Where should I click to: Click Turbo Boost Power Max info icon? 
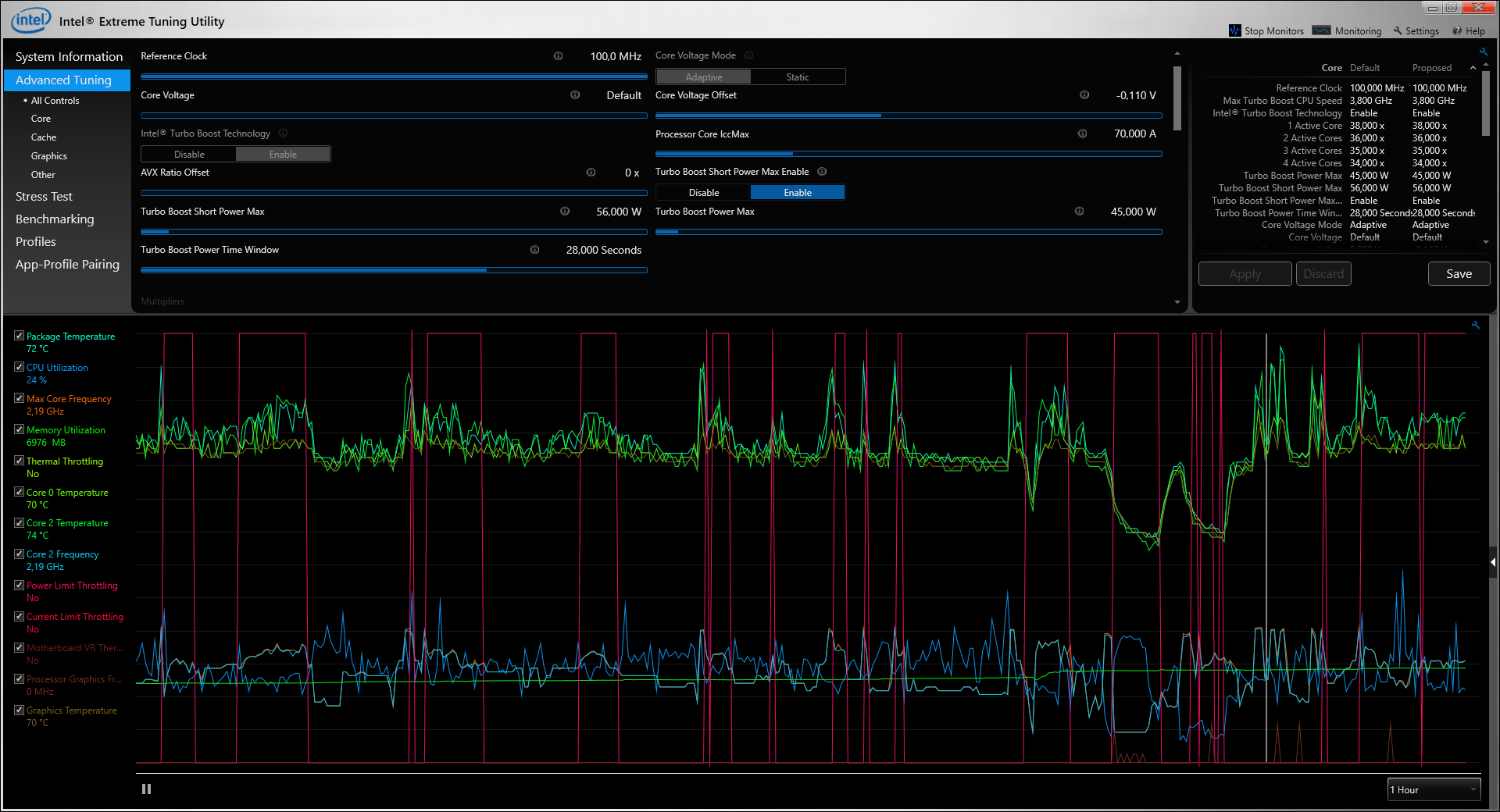[1079, 212]
